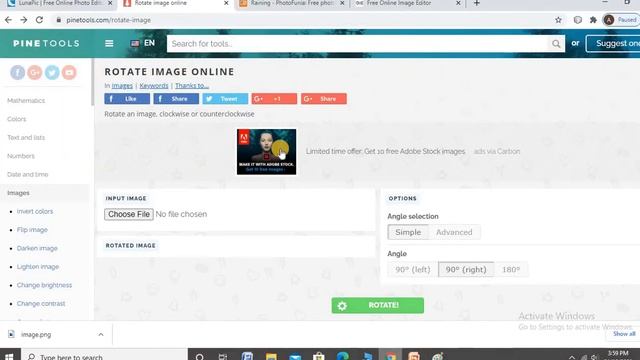Click the search magnifier icon
640x360 pixels.
click(556, 44)
